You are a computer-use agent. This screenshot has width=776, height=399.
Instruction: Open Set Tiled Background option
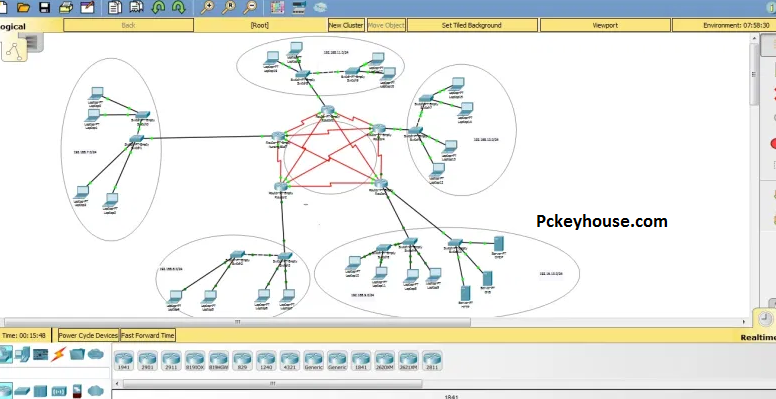click(x=472, y=25)
